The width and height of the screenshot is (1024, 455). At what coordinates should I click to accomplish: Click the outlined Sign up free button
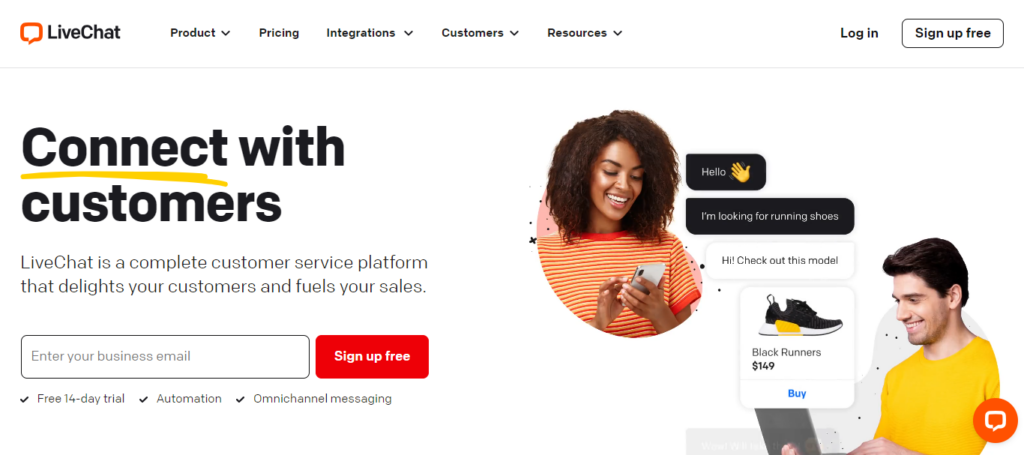tap(952, 33)
